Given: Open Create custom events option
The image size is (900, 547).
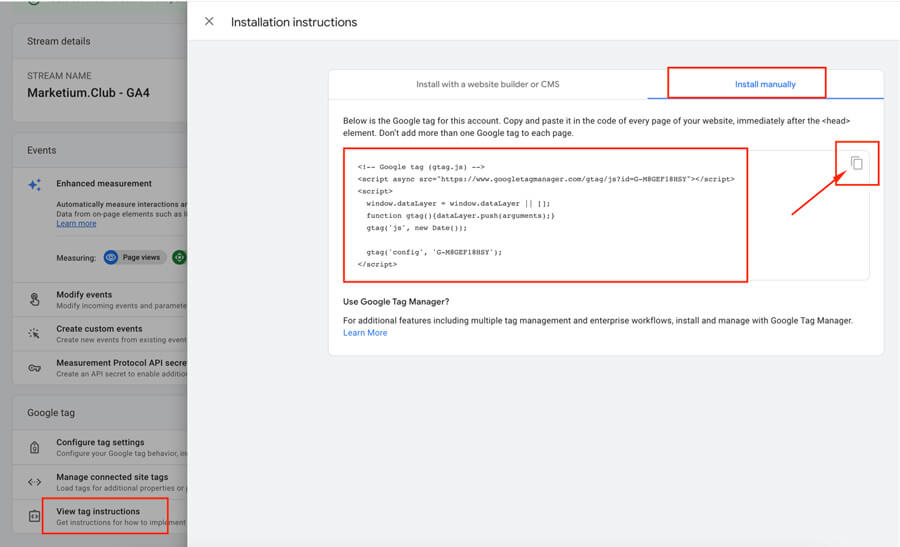Looking at the screenshot, I should click(x=110, y=333).
